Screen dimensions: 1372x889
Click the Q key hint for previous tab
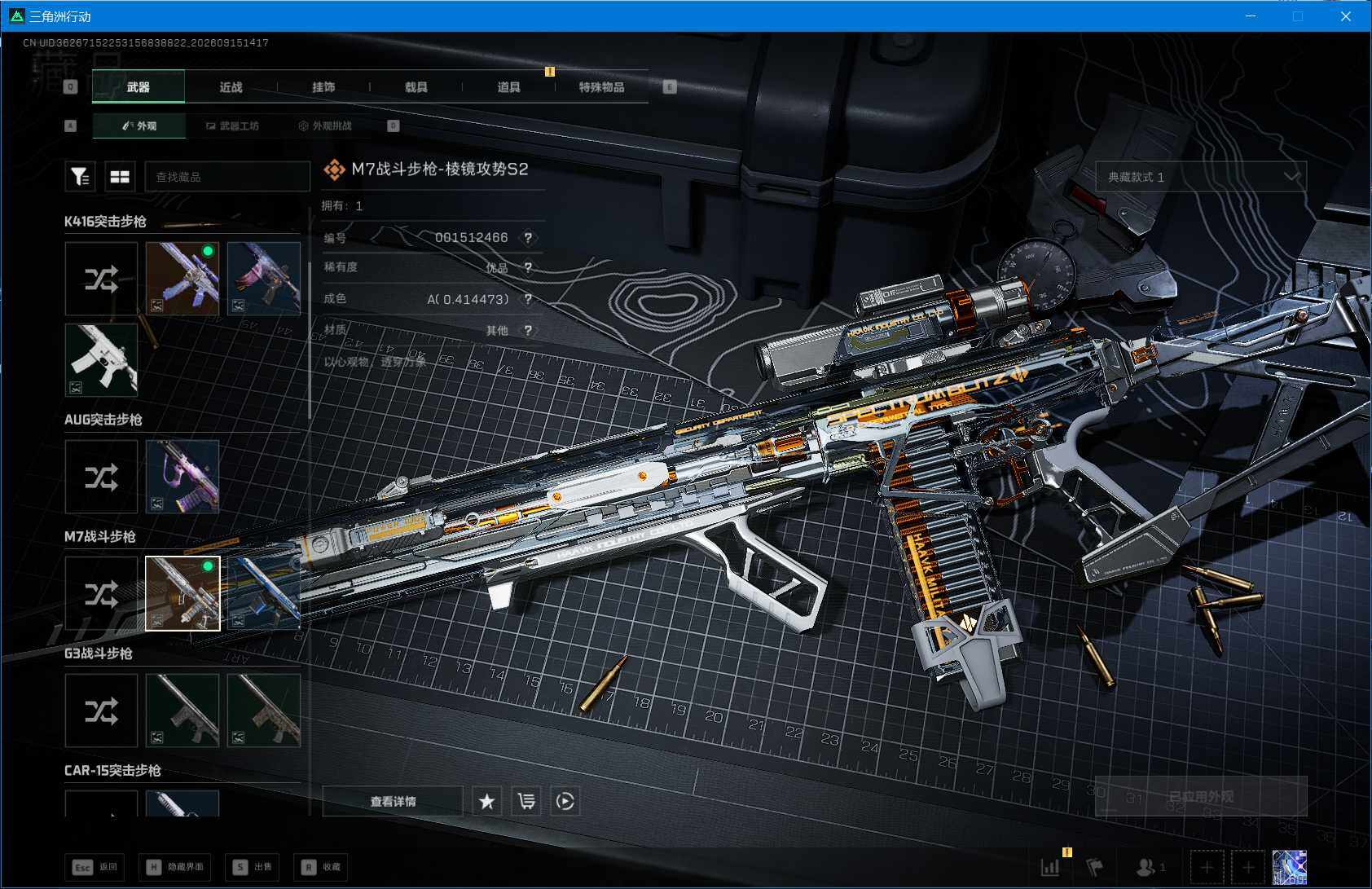71,86
